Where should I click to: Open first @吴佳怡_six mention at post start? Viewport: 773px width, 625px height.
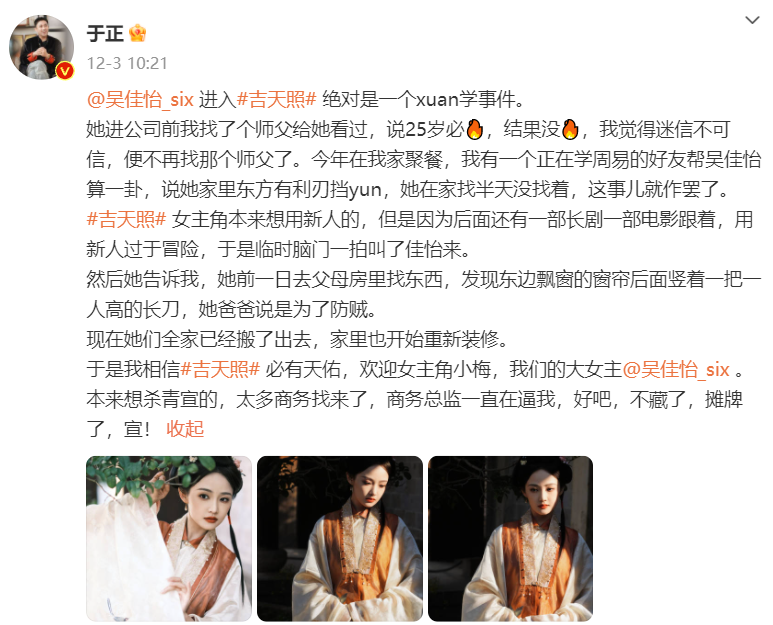click(140, 100)
